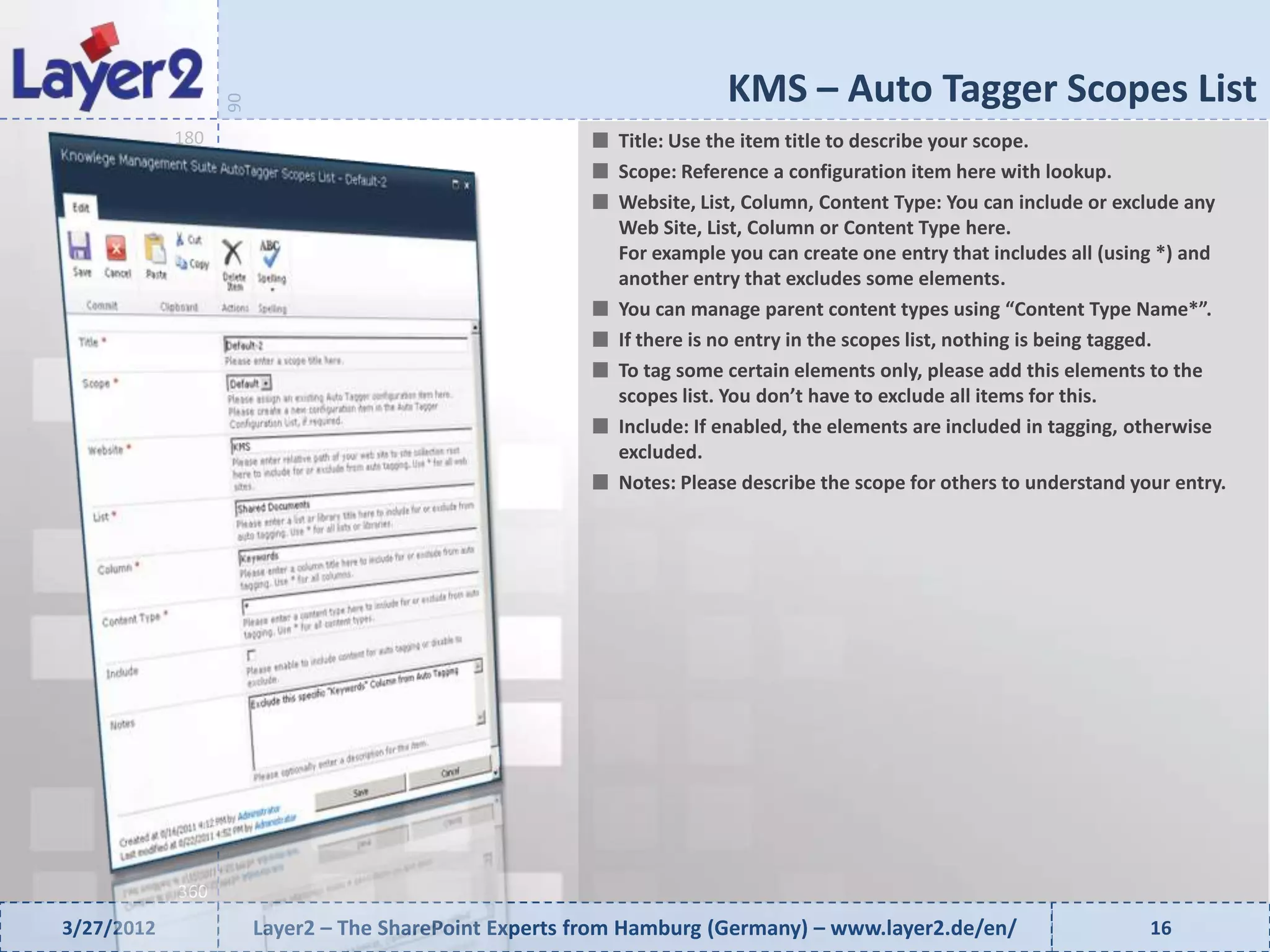
Task: Click the Cancel button below the form
Action: coord(450,772)
